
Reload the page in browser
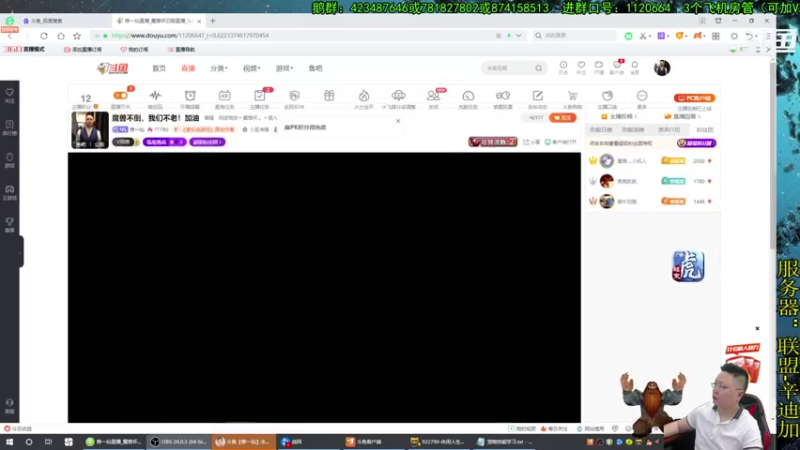[x=44, y=36]
